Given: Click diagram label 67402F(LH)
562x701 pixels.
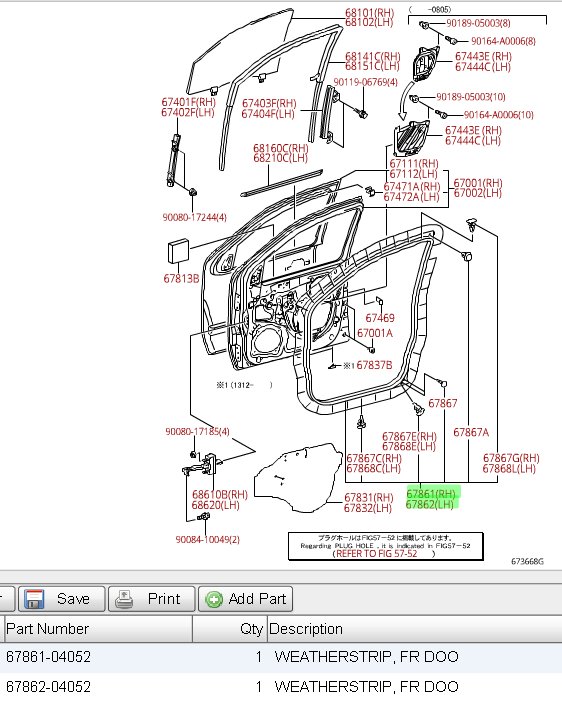Looking at the screenshot, I should tap(188, 112).
